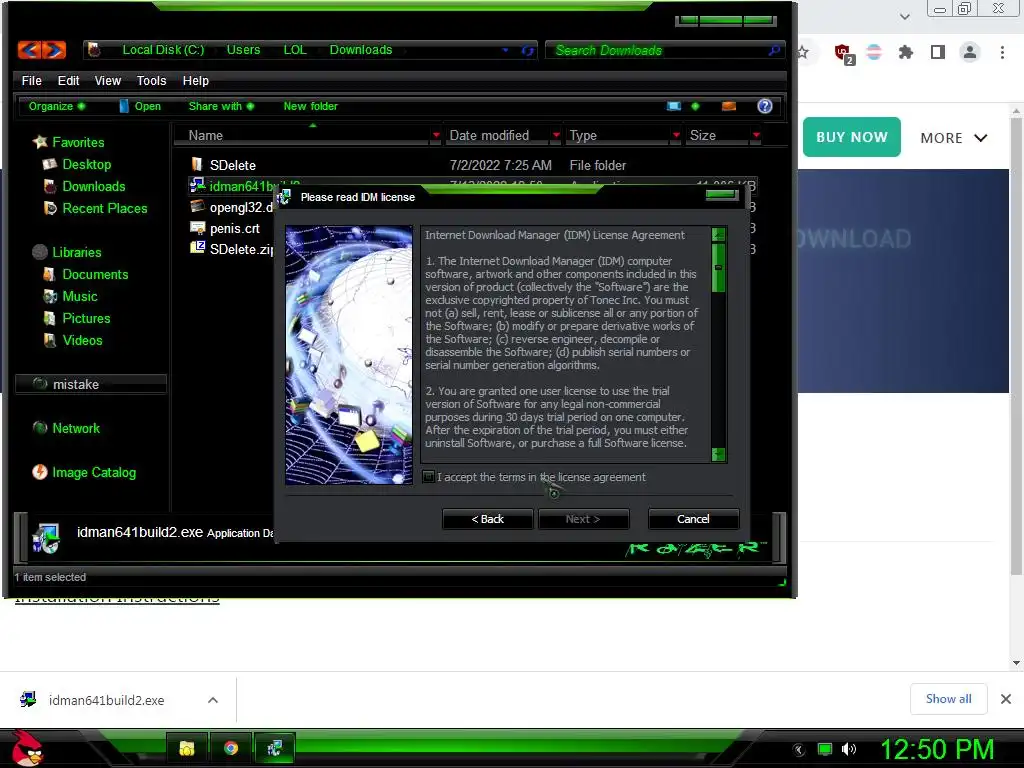Click Show all downloads

pos(948,699)
